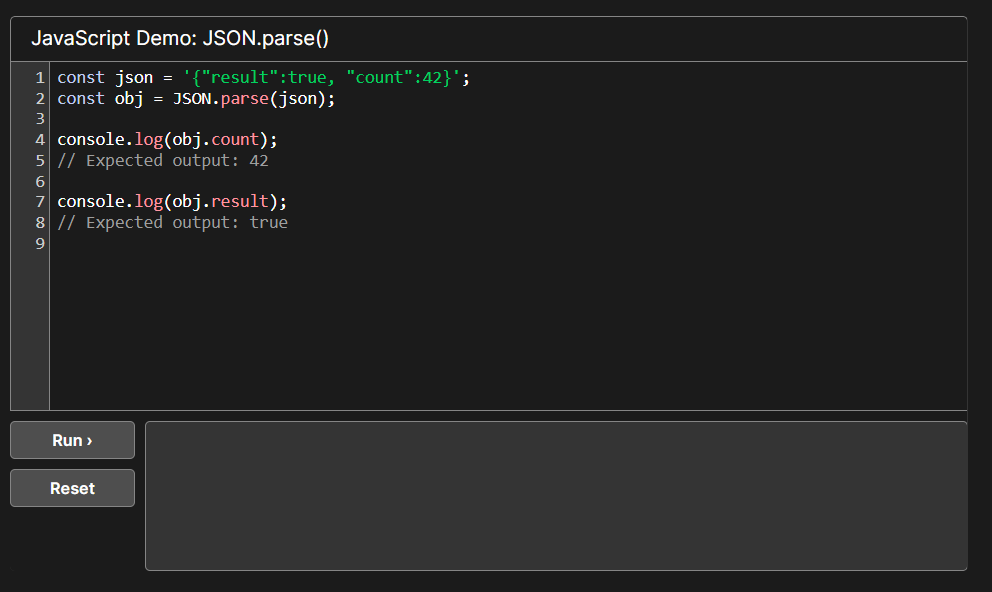The height and width of the screenshot is (592, 992).
Task: Click the empty editor area below line 9
Action: coord(508,331)
